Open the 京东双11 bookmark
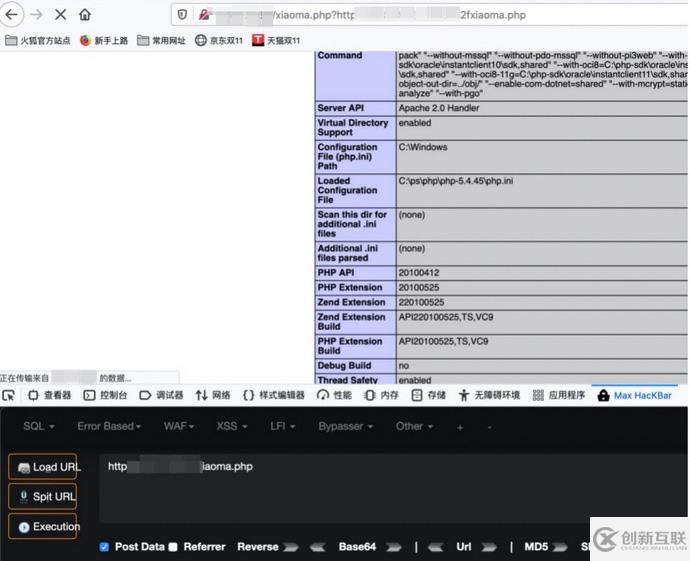This screenshot has height=561, width=690. pyautogui.click(x=219, y=40)
